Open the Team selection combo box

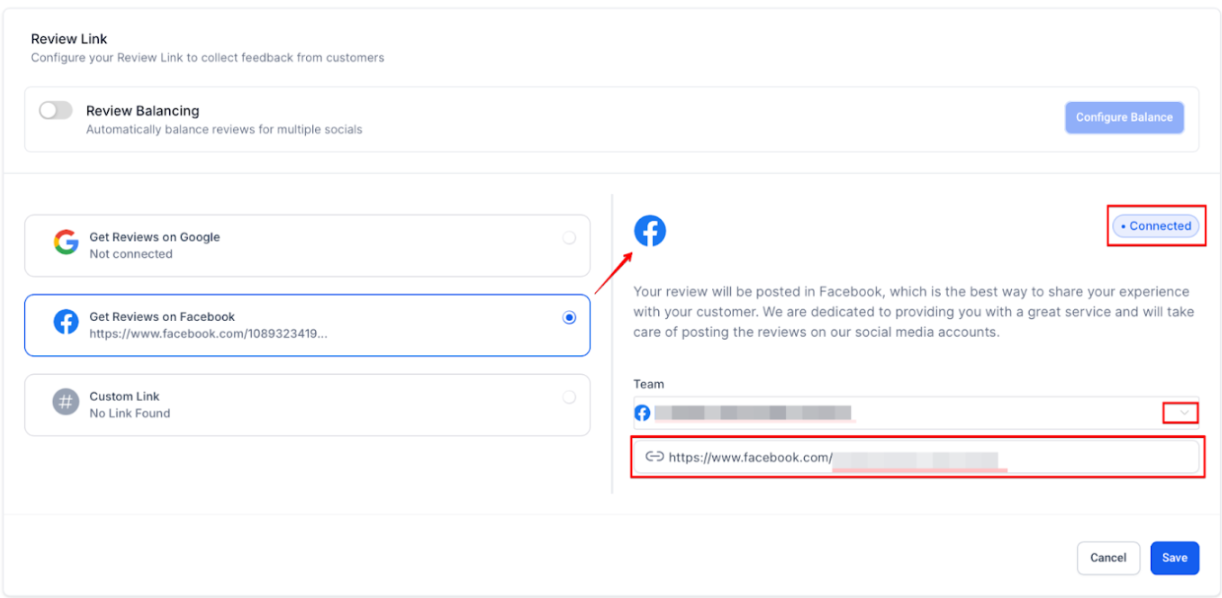[900, 412]
